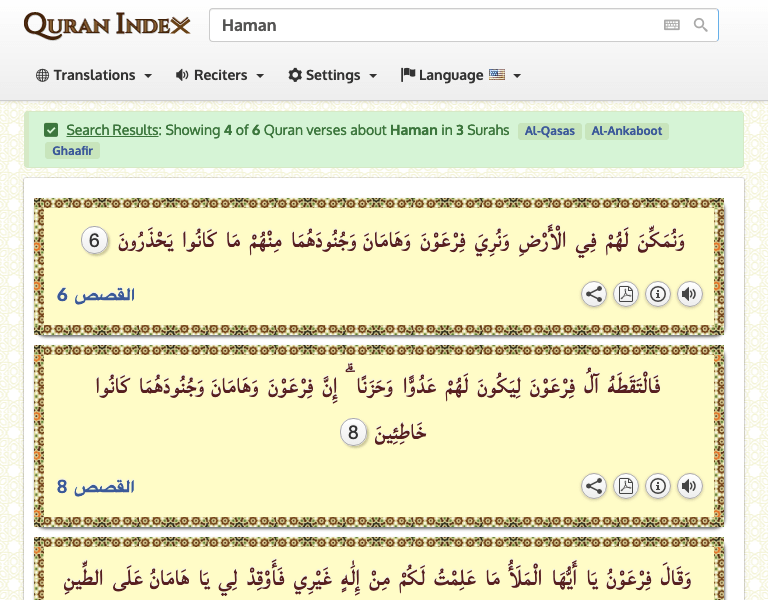
Task: Toggle the Search Results checkbox
Action: pos(51,130)
